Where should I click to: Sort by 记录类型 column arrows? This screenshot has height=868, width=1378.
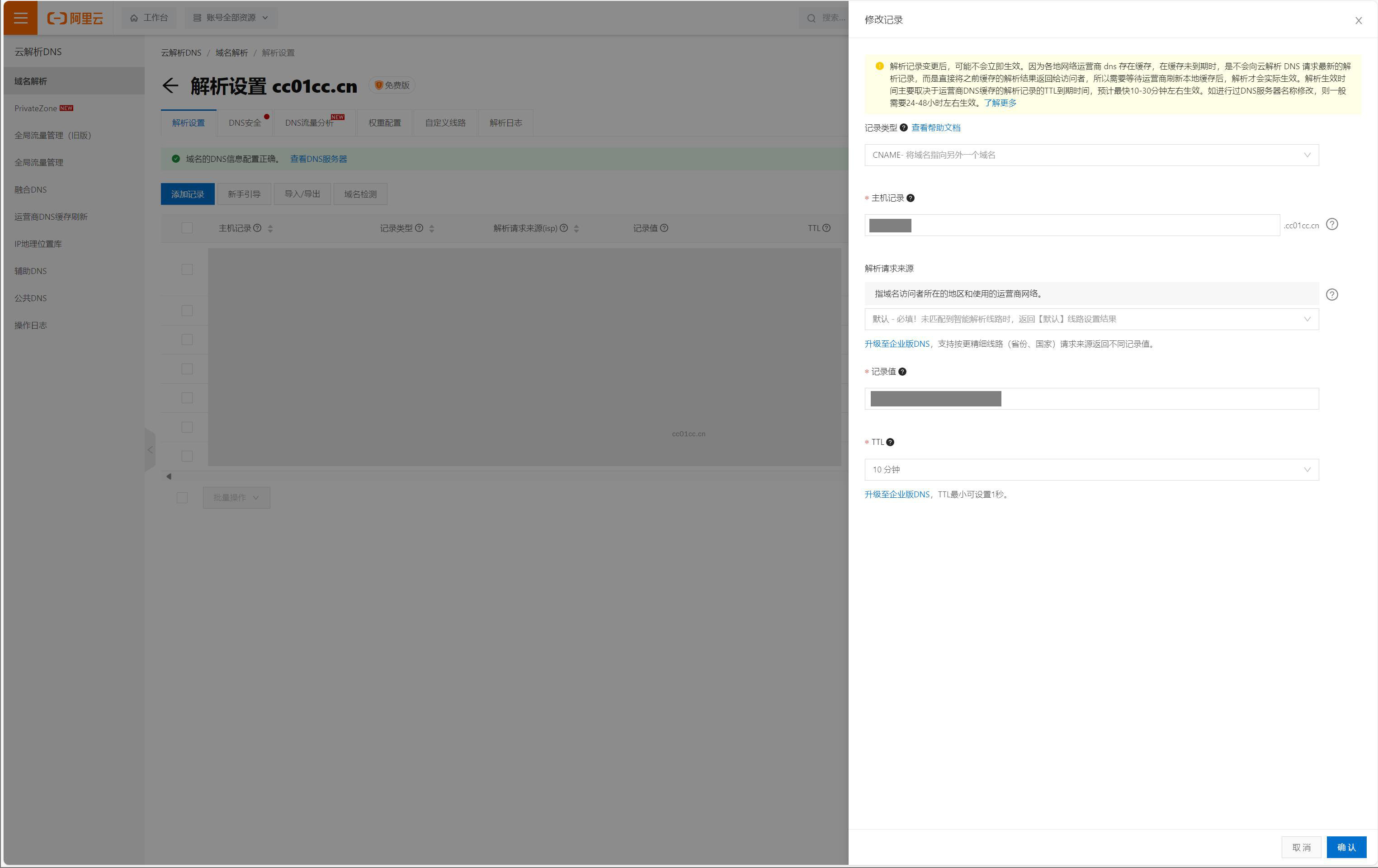[x=431, y=229]
